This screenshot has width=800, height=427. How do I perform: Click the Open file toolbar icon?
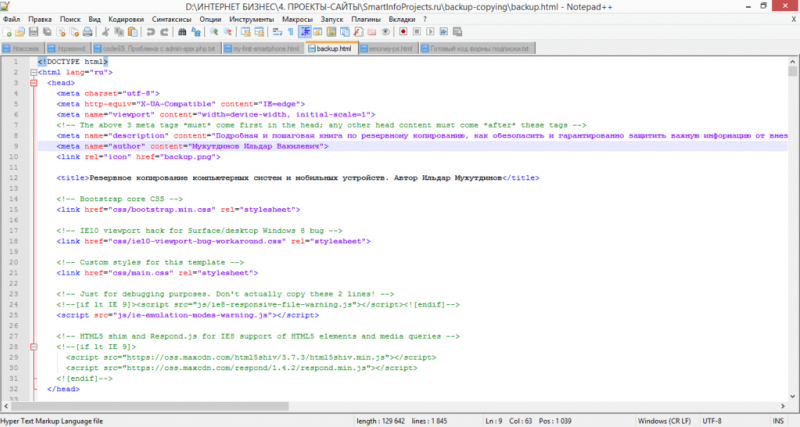[20, 32]
